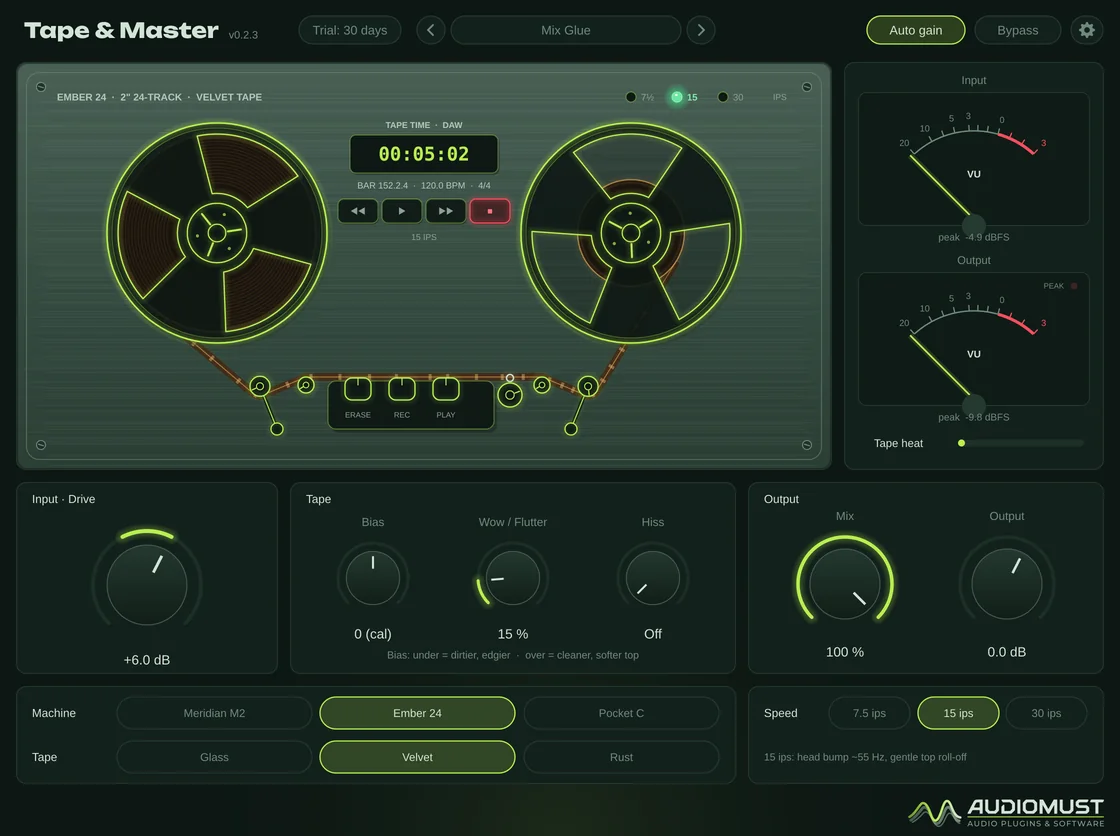Click the Bias knob
The image size is (1120, 836).
(373, 577)
